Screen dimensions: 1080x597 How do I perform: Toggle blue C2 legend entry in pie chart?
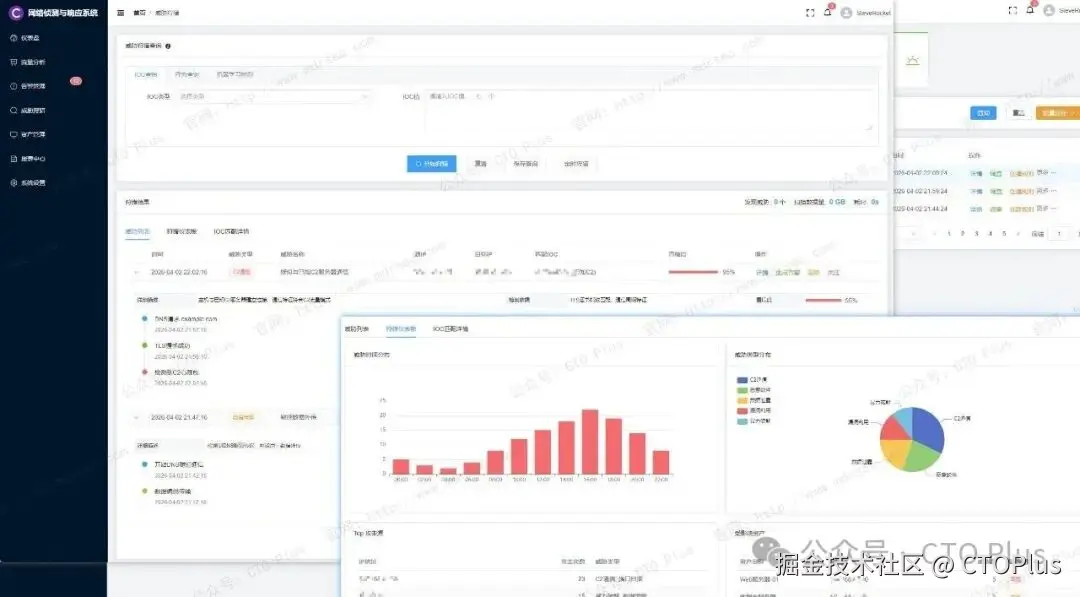coord(753,380)
